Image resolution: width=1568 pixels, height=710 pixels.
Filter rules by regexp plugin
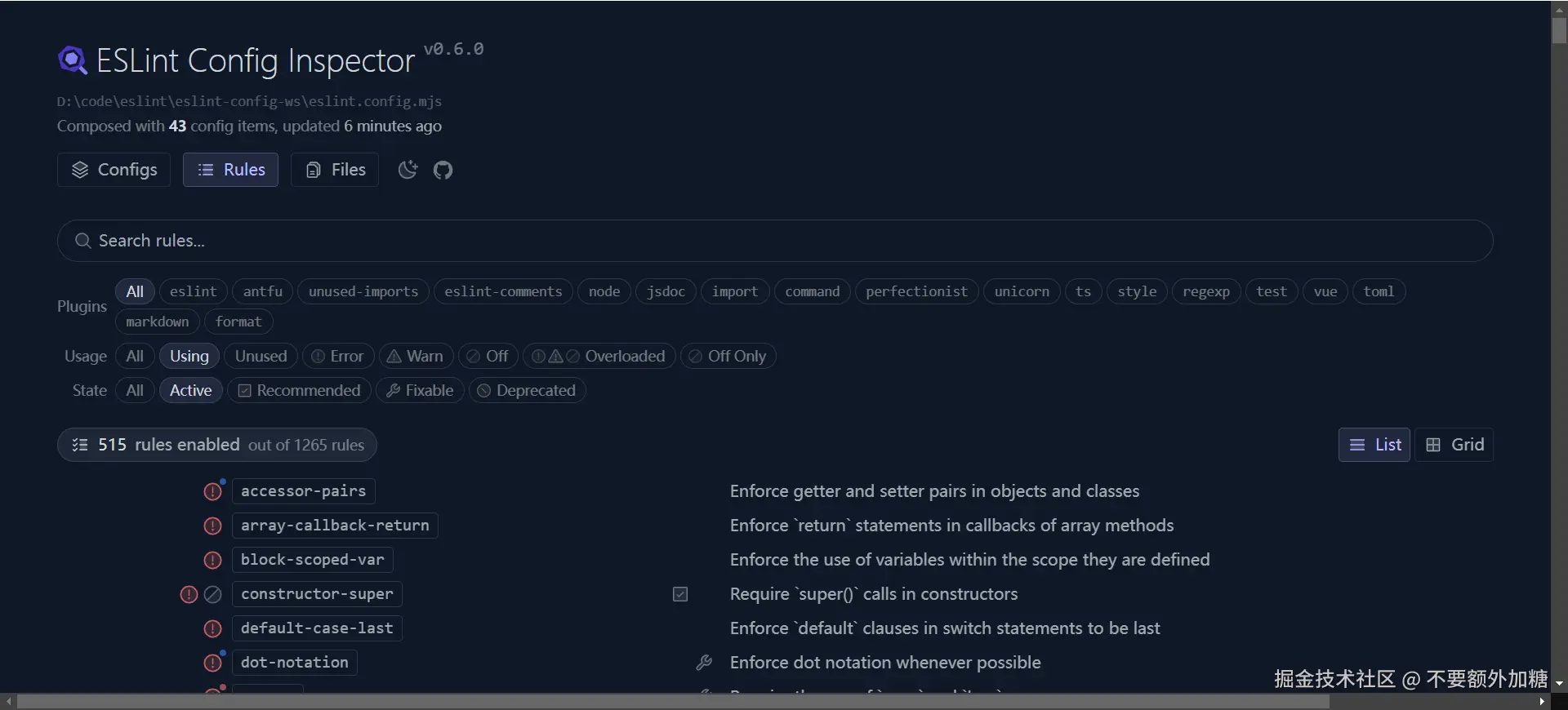coord(1206,291)
